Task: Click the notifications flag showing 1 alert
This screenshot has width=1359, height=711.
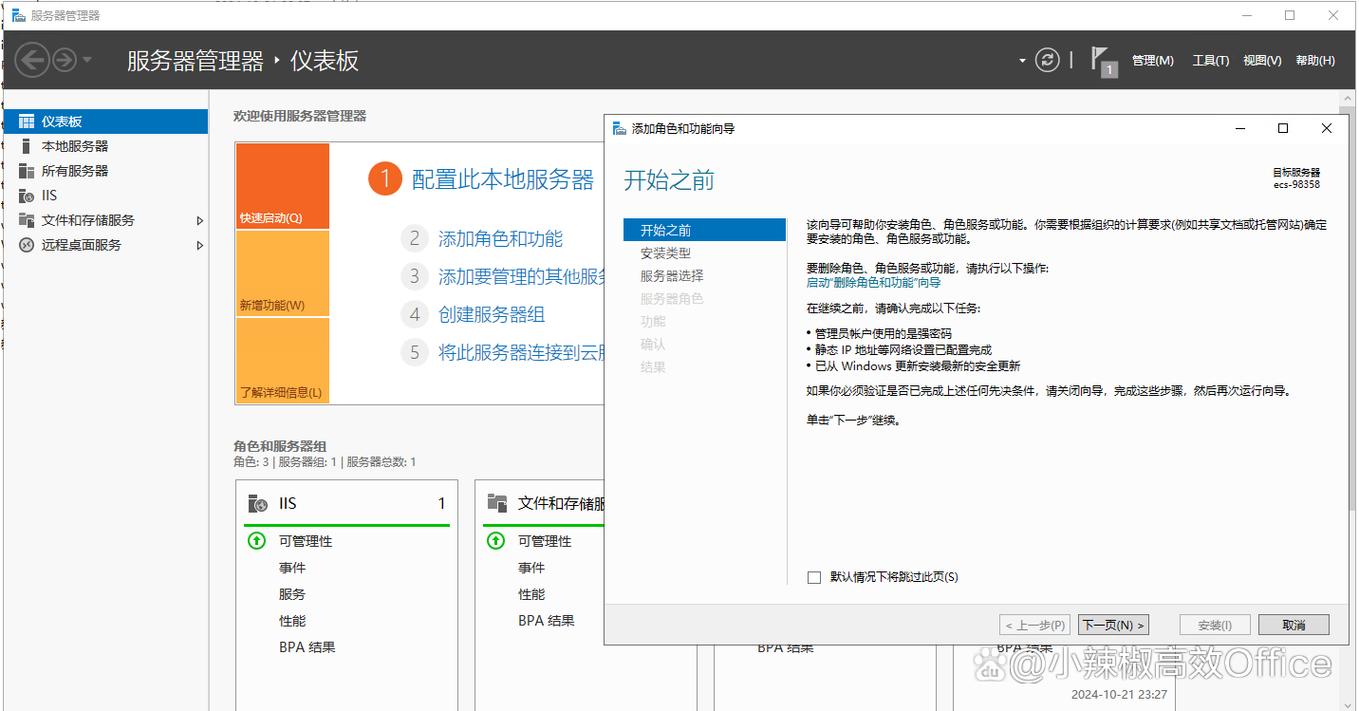Action: pos(1100,60)
